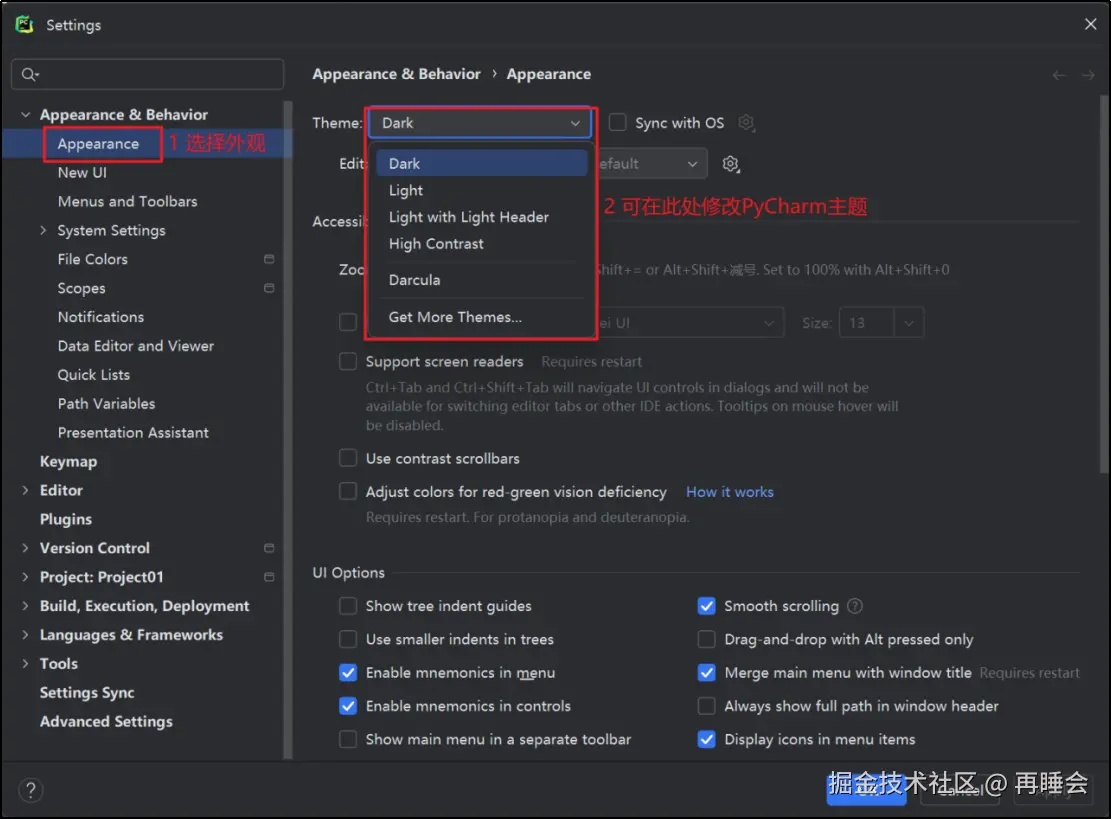Screen dimensions: 1112x820
Task: Open New UI settings page
Action: [82, 172]
